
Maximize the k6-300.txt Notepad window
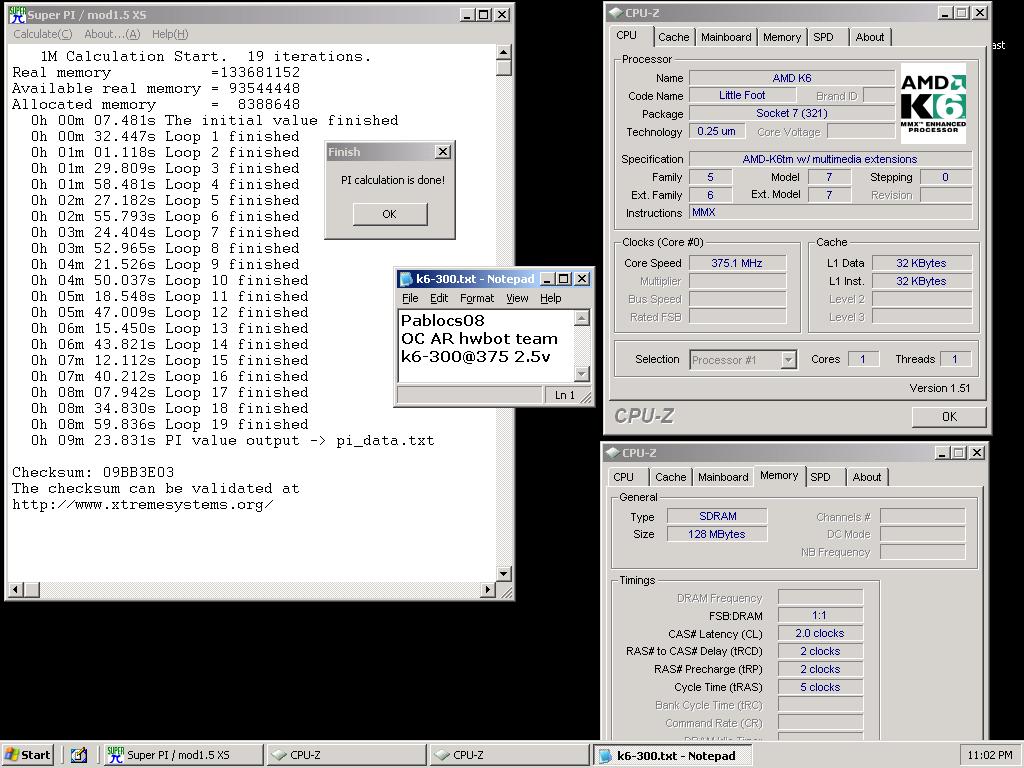pos(565,279)
